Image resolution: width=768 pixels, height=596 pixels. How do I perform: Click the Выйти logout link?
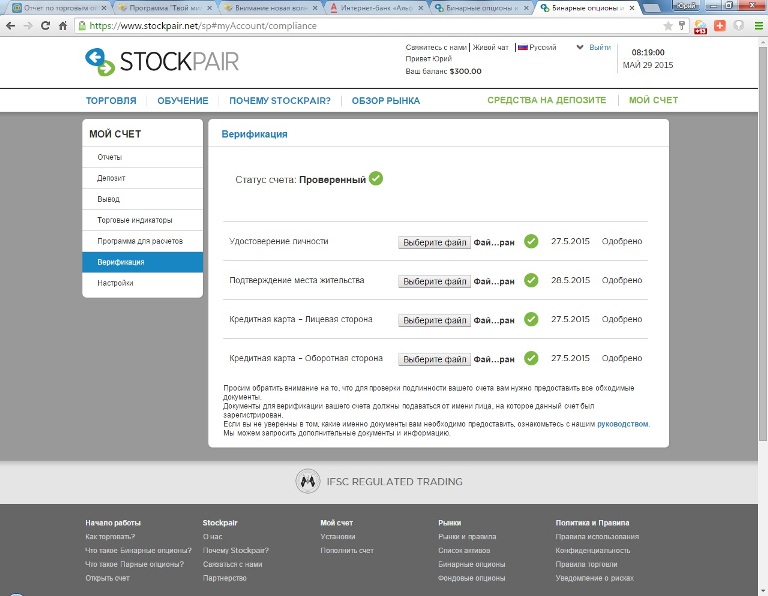click(x=600, y=48)
